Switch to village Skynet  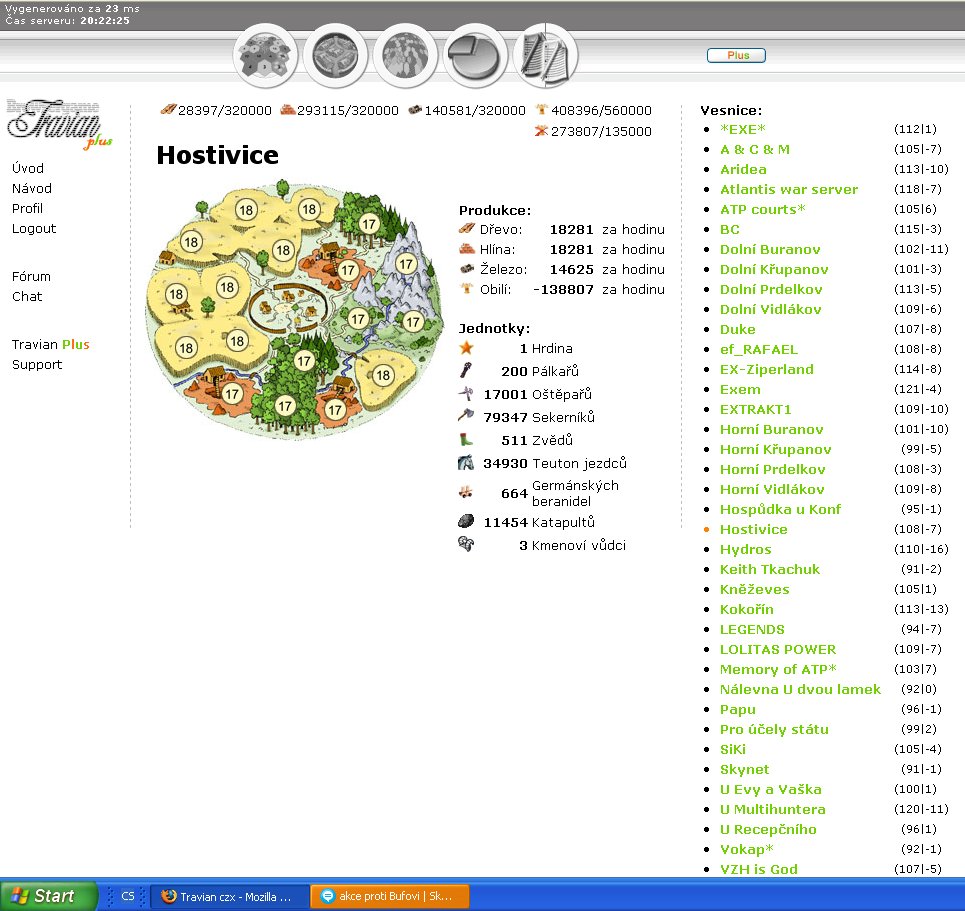point(744,769)
